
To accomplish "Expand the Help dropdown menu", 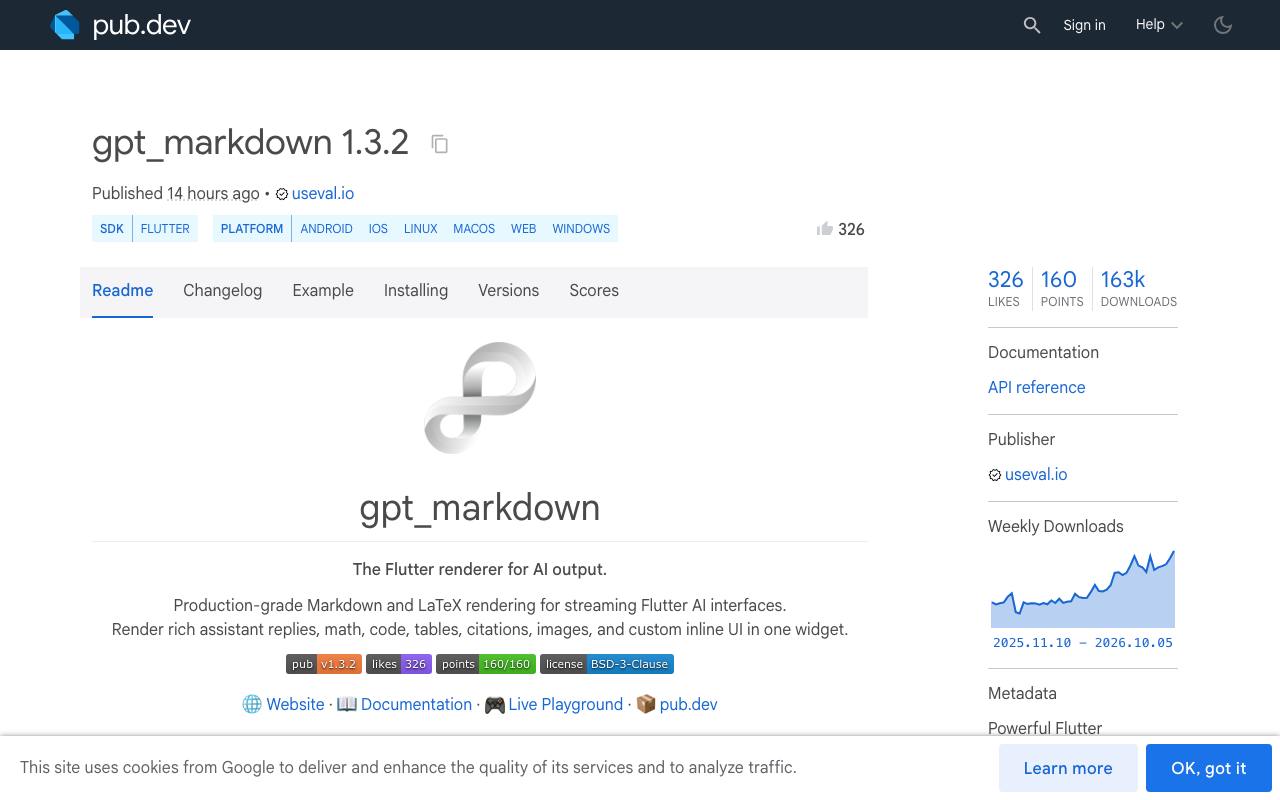I will [x=1159, y=25].
